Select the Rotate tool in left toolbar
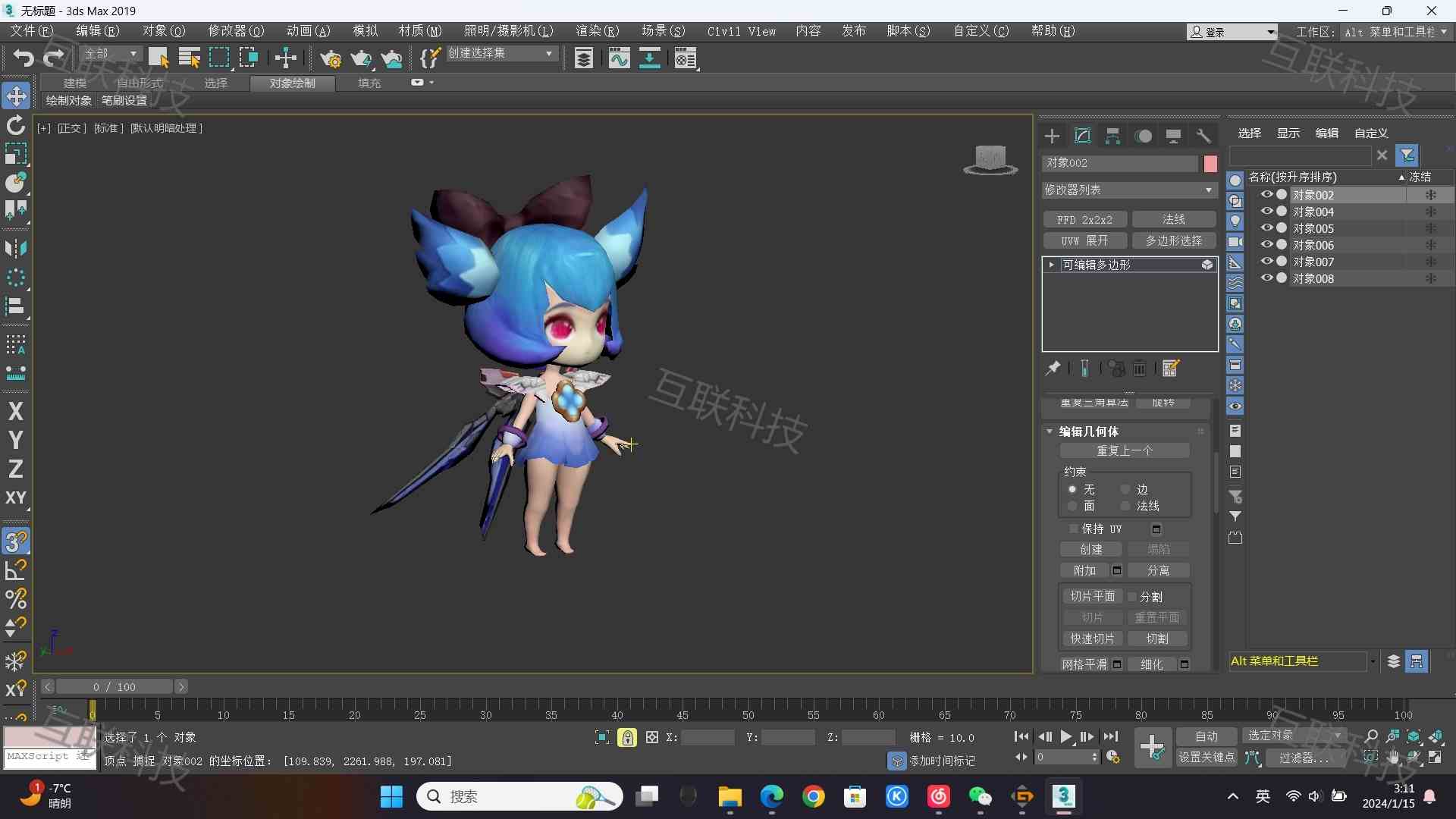This screenshot has height=819, width=1456. 16,125
